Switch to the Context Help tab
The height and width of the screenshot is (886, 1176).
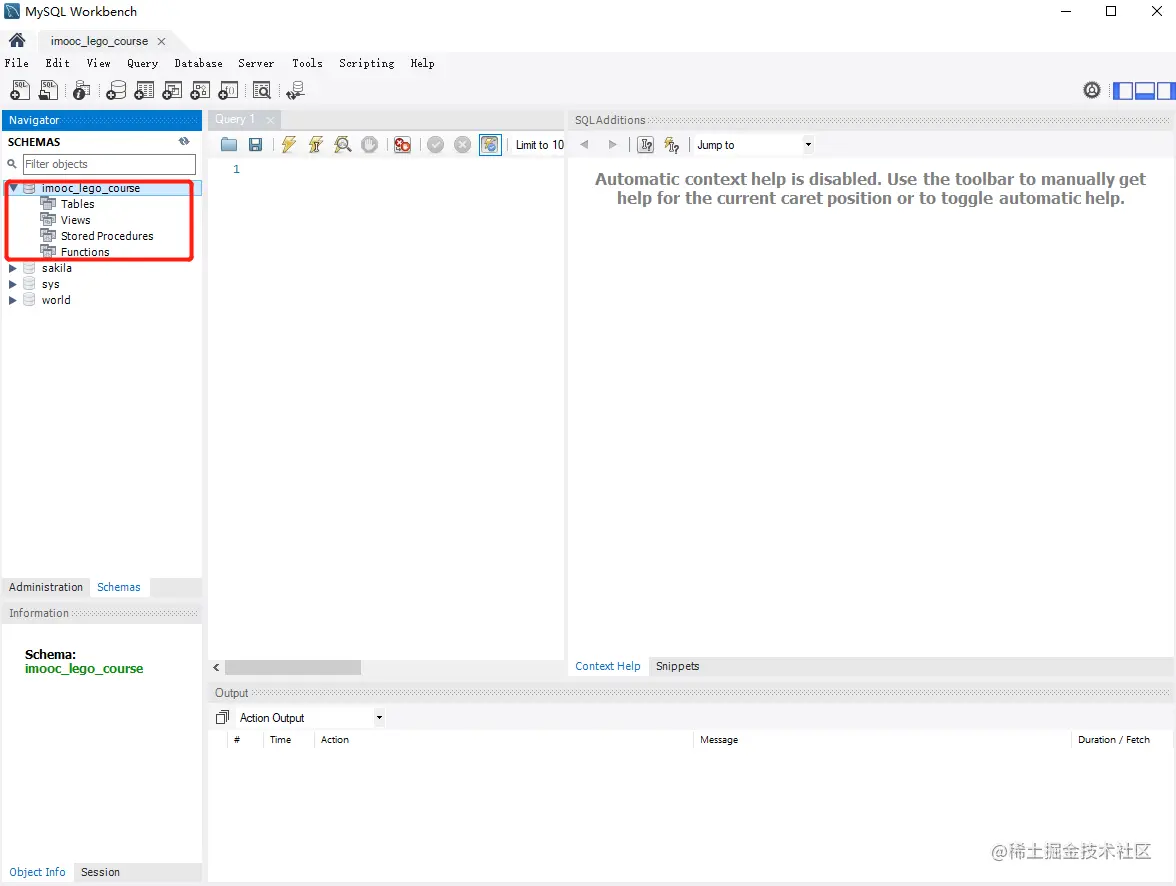pyautogui.click(x=608, y=666)
